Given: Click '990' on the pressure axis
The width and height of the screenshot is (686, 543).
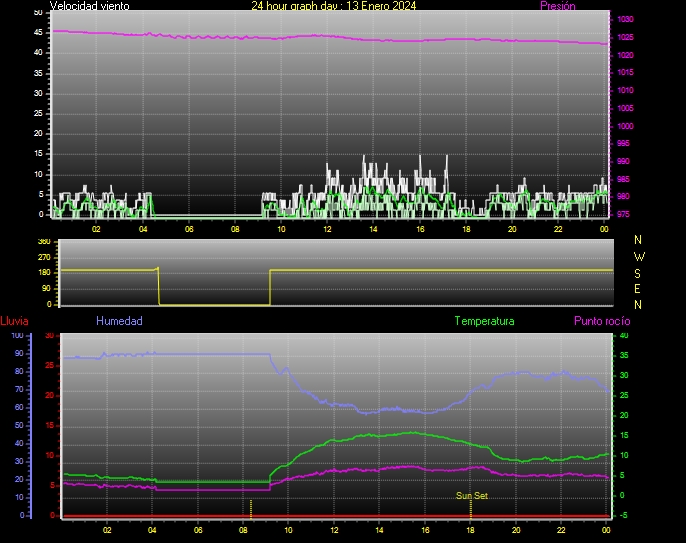Looking at the screenshot, I should coord(623,161).
